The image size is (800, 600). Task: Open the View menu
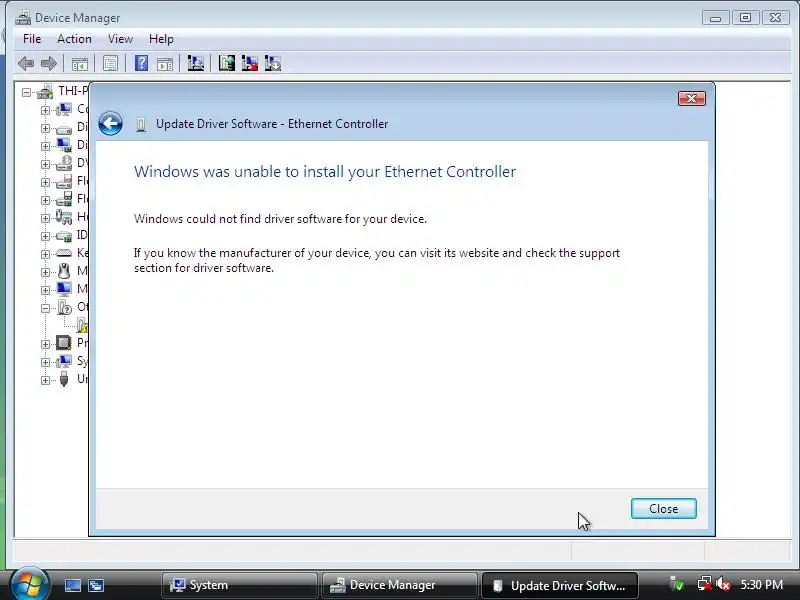(x=120, y=39)
